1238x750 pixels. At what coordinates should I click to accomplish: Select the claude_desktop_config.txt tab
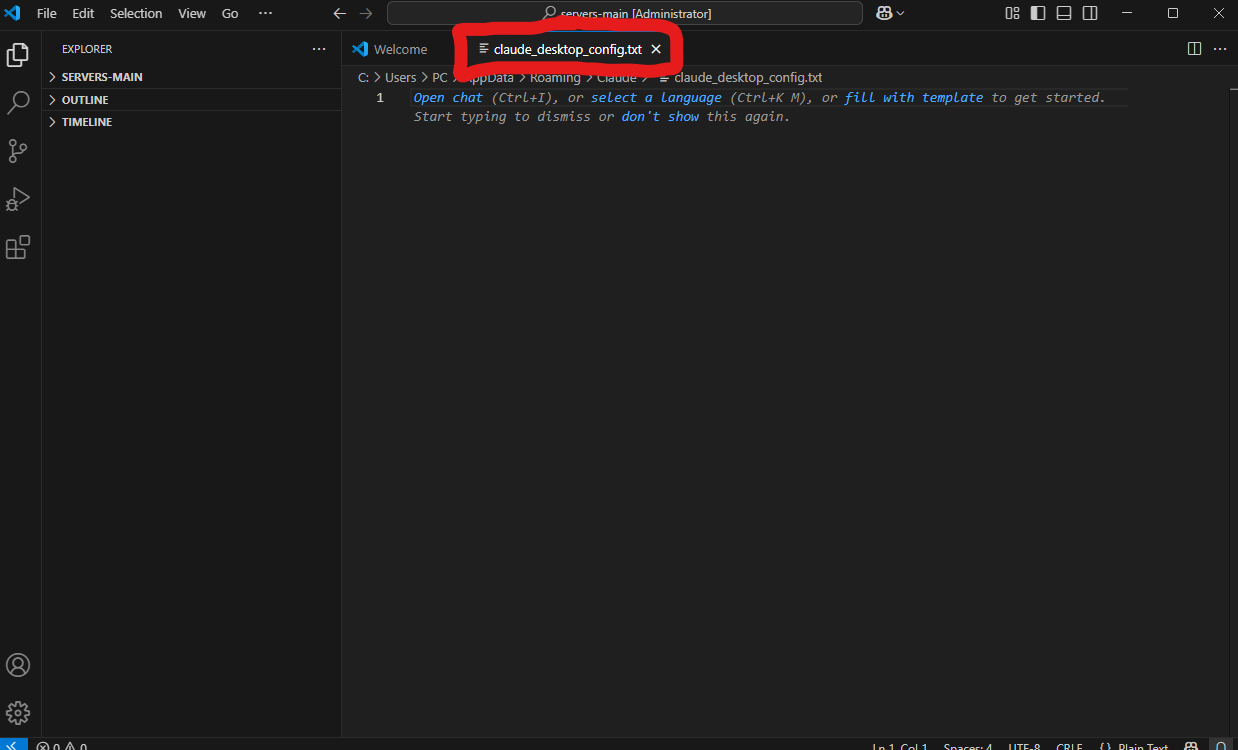[568, 49]
